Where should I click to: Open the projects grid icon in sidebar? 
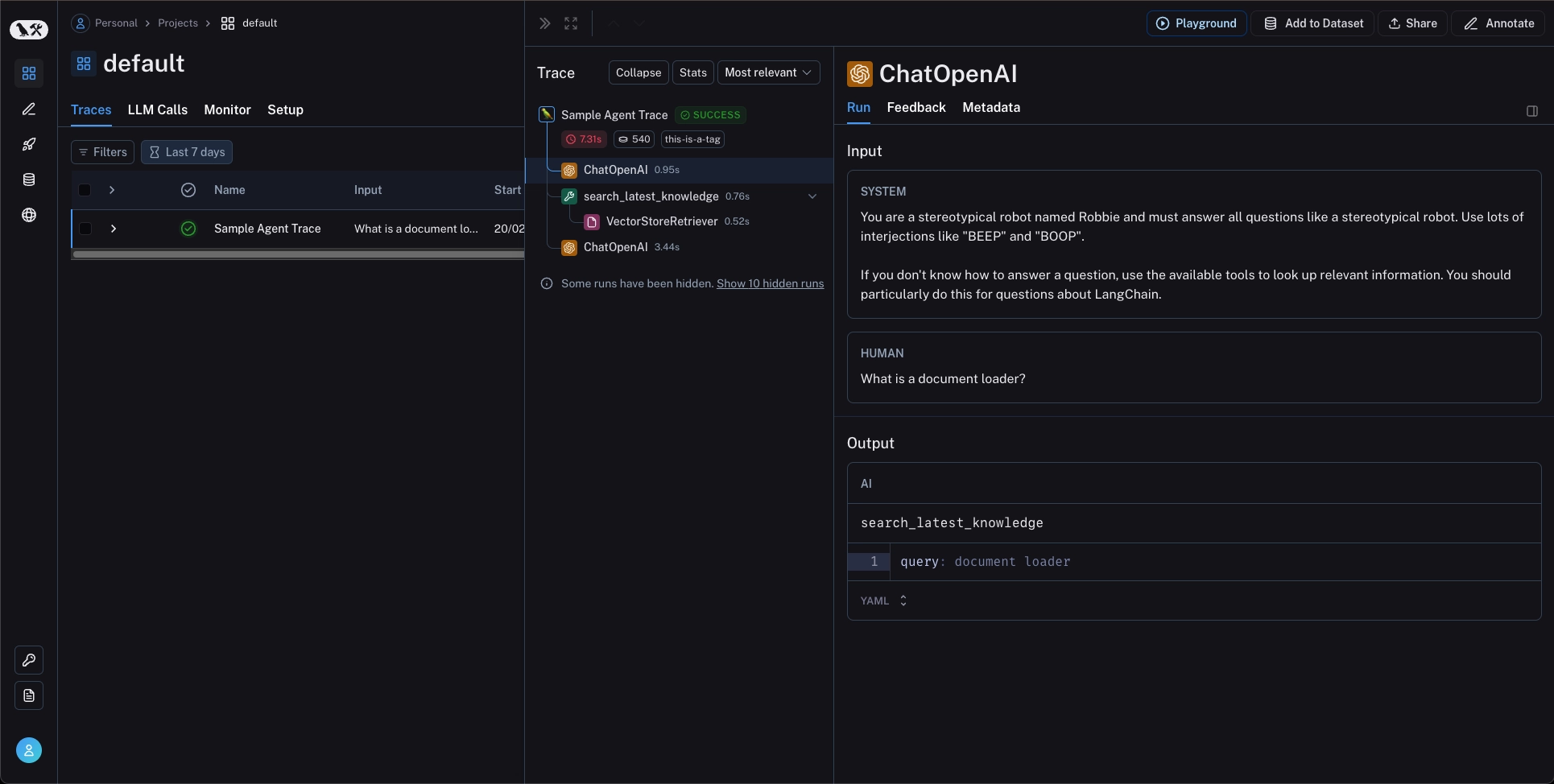[x=29, y=73]
